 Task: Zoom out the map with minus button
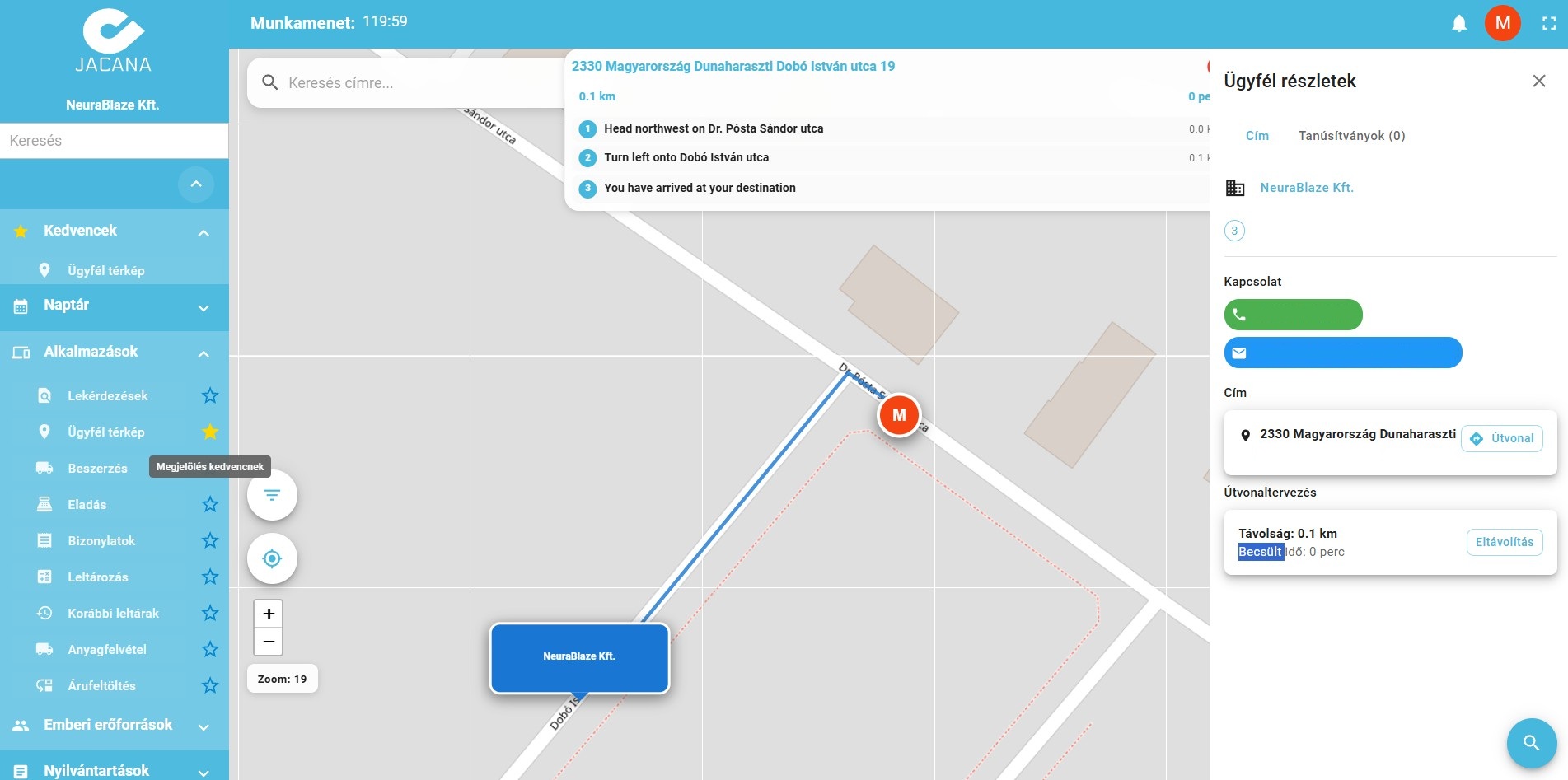click(x=269, y=641)
